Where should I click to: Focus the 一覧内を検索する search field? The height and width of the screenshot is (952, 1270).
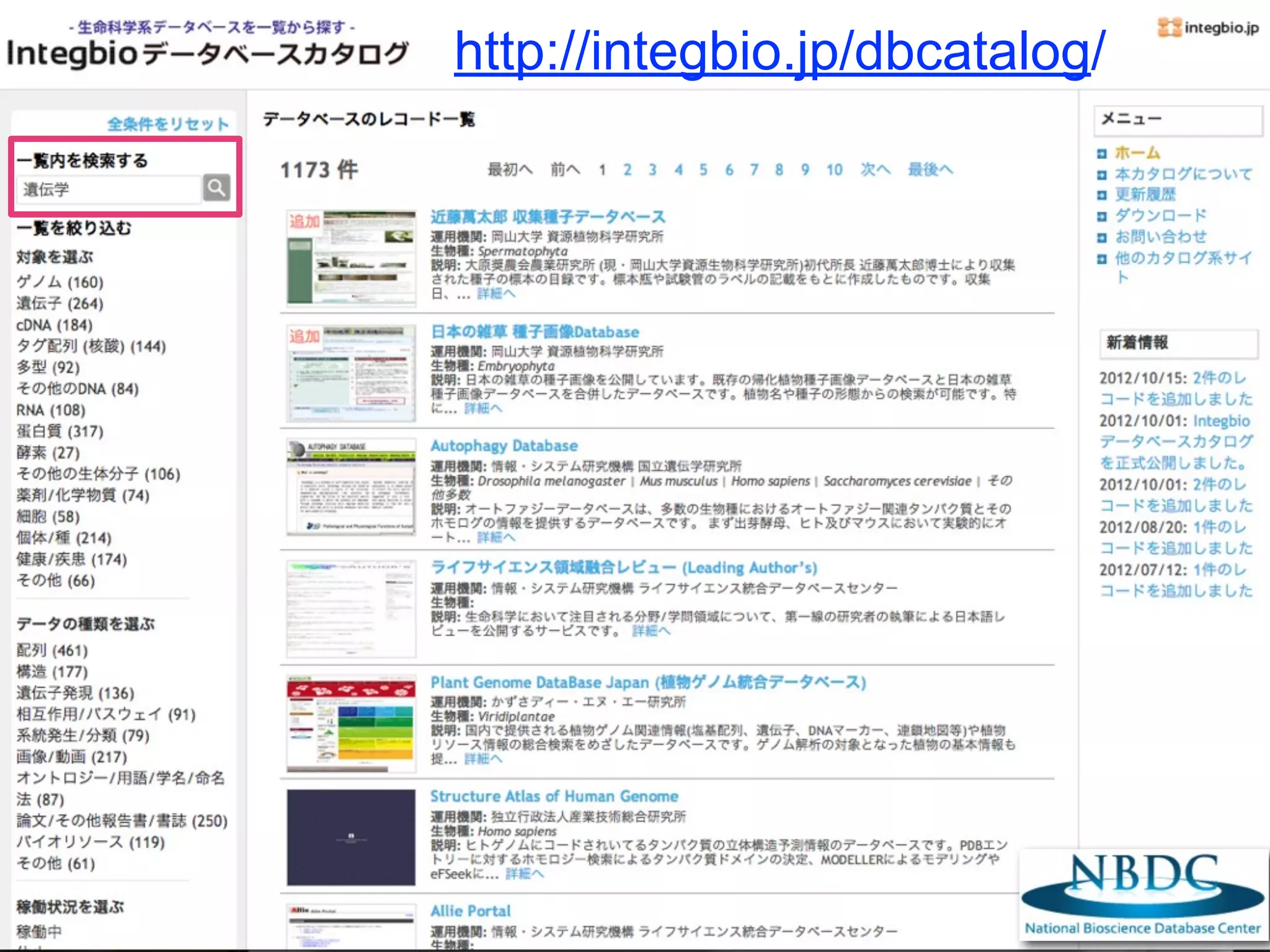109,189
